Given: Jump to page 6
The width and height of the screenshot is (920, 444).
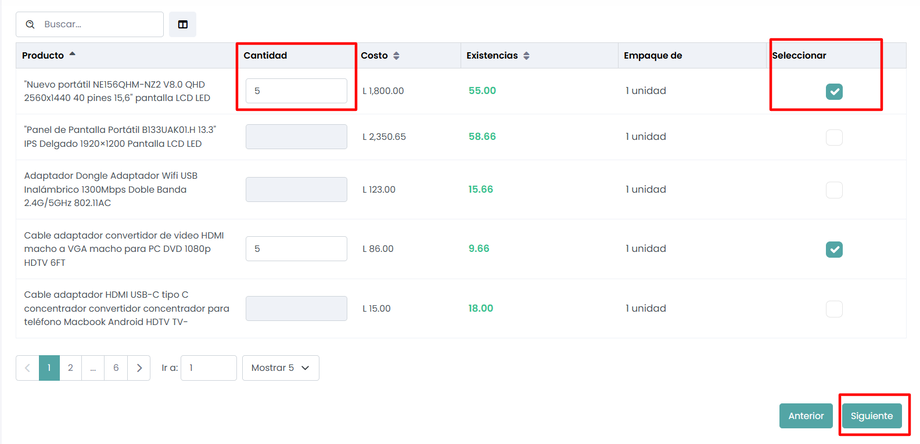Looking at the screenshot, I should point(116,368).
